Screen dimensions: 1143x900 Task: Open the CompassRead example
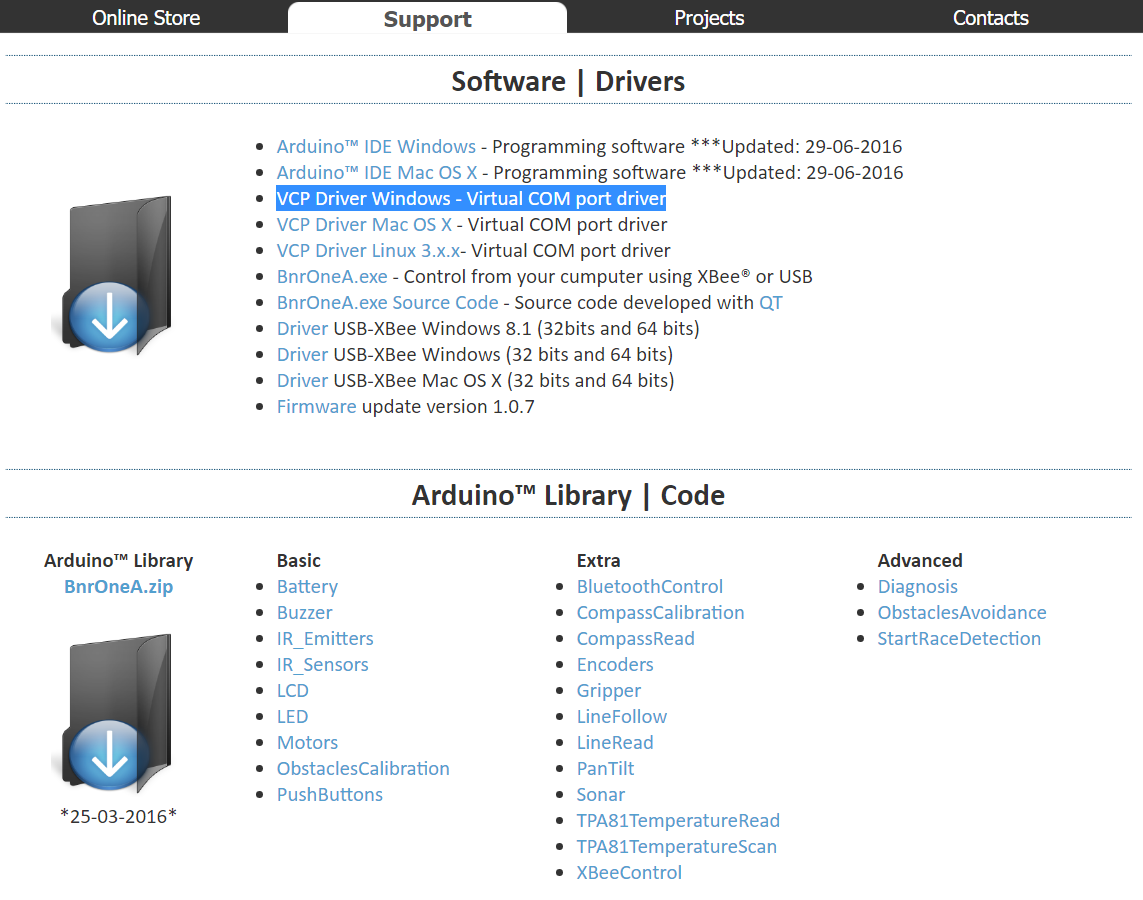[x=636, y=639]
